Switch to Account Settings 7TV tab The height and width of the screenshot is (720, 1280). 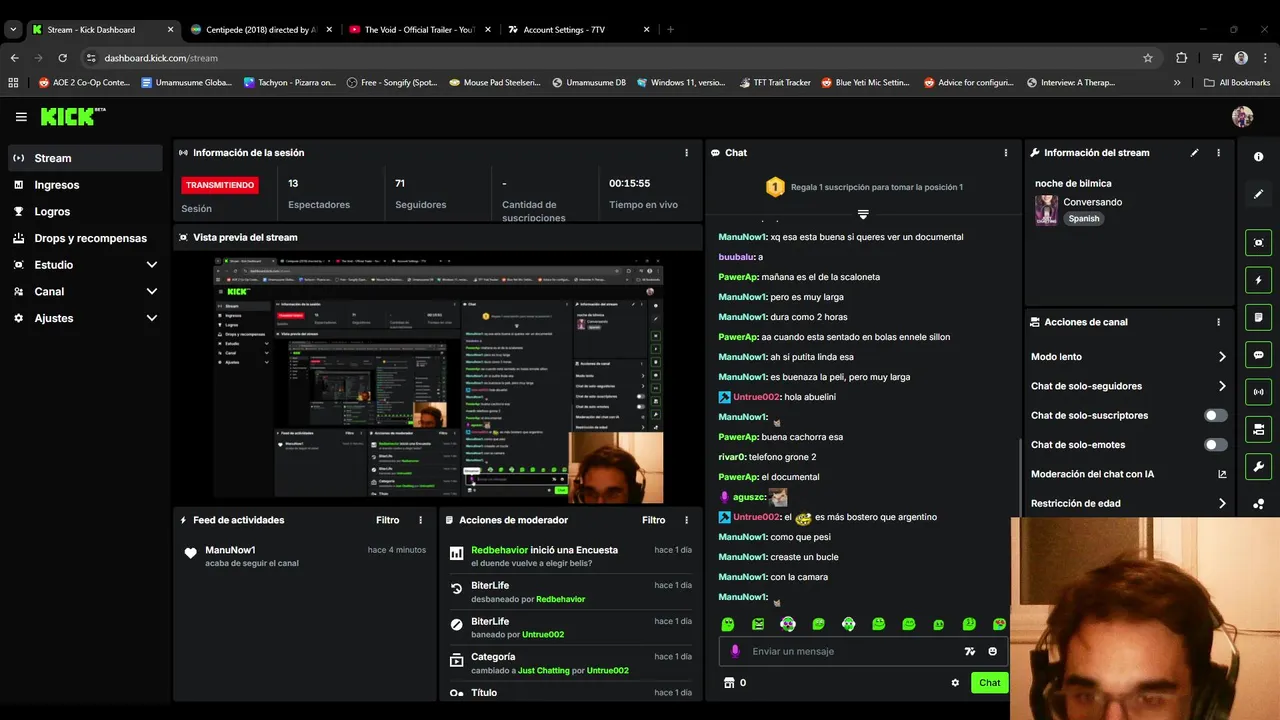578,30
